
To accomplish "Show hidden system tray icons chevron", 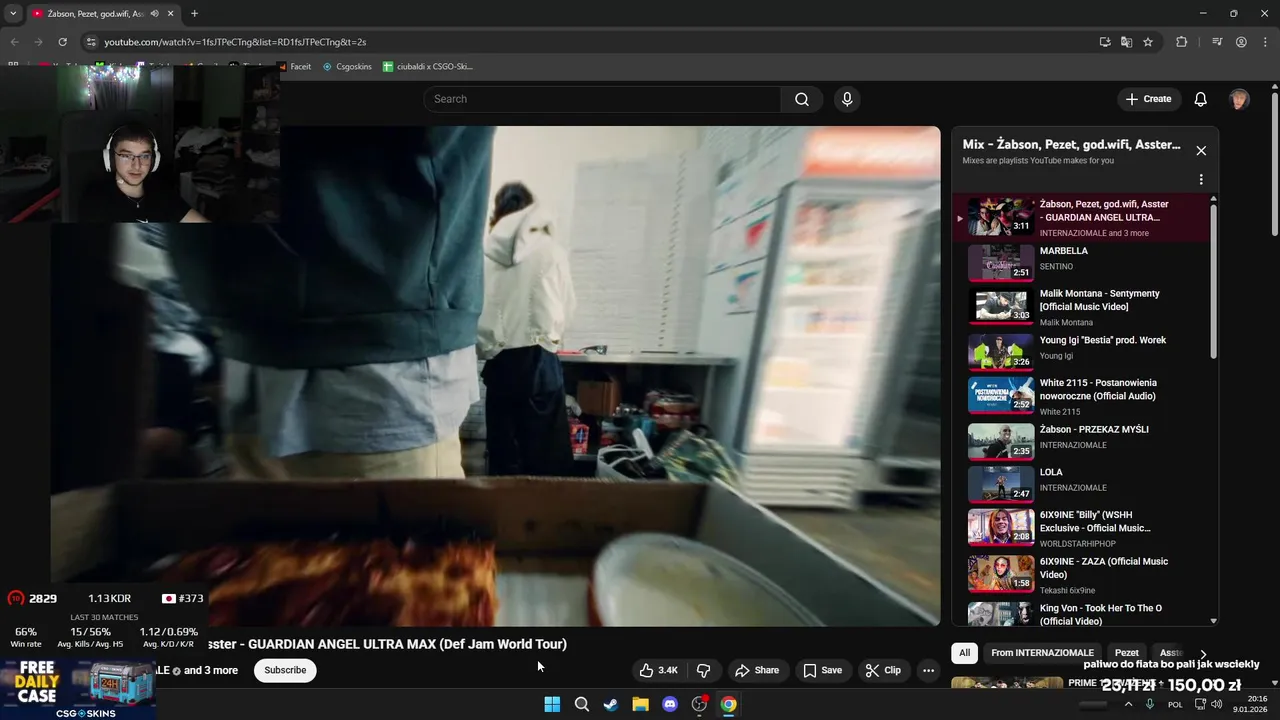I will [x=1129, y=704].
